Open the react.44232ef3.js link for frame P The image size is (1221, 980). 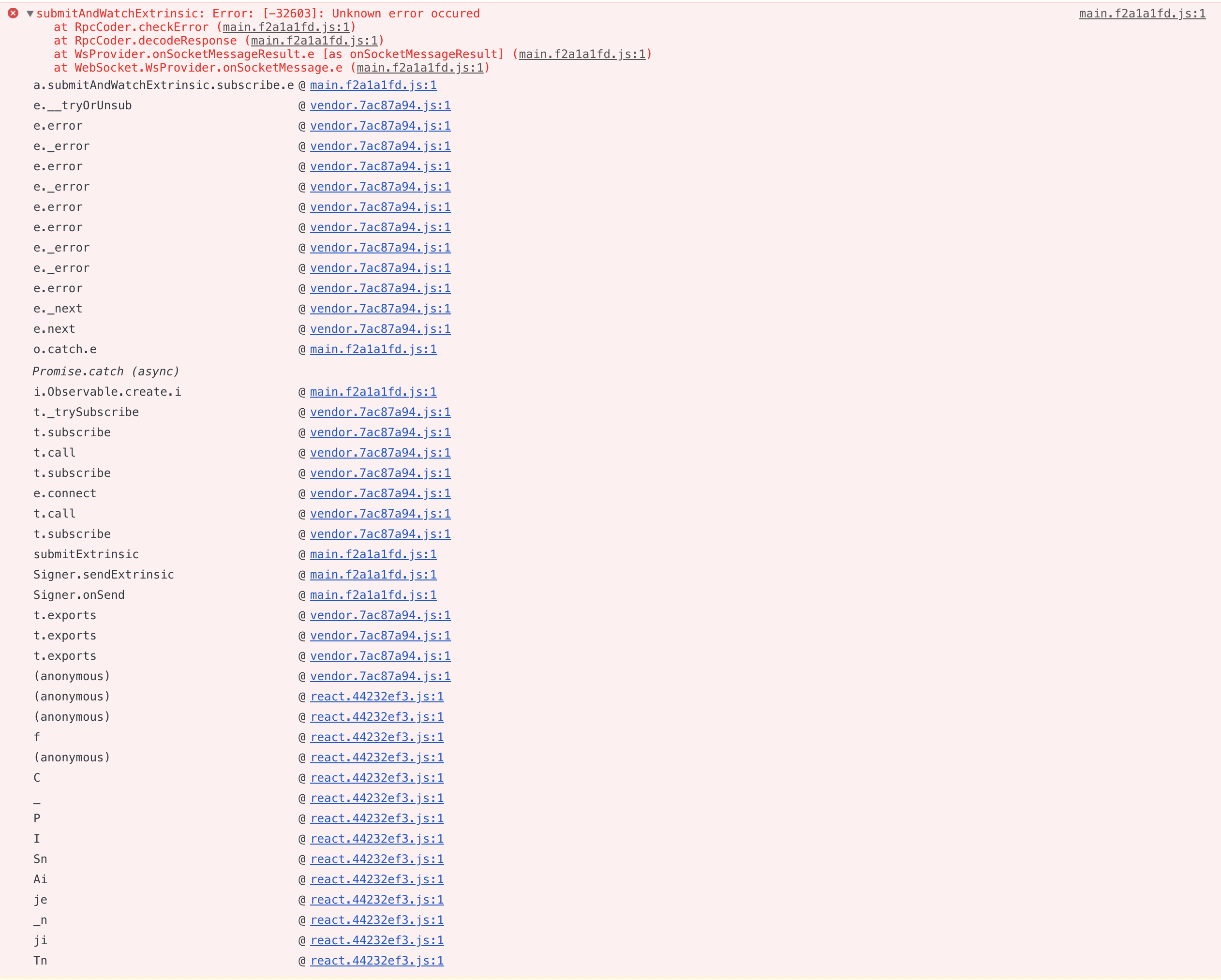click(377, 819)
